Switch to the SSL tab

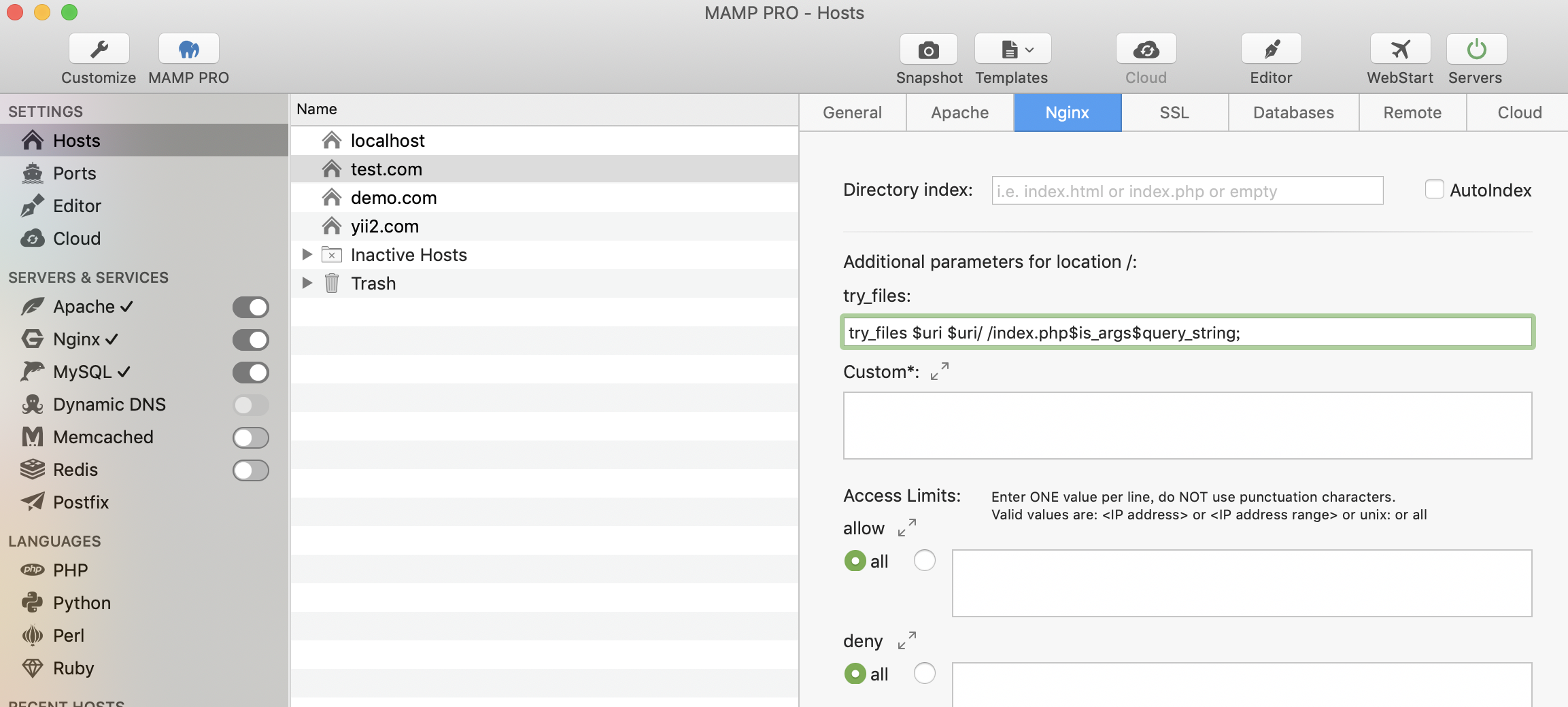[x=1174, y=113]
